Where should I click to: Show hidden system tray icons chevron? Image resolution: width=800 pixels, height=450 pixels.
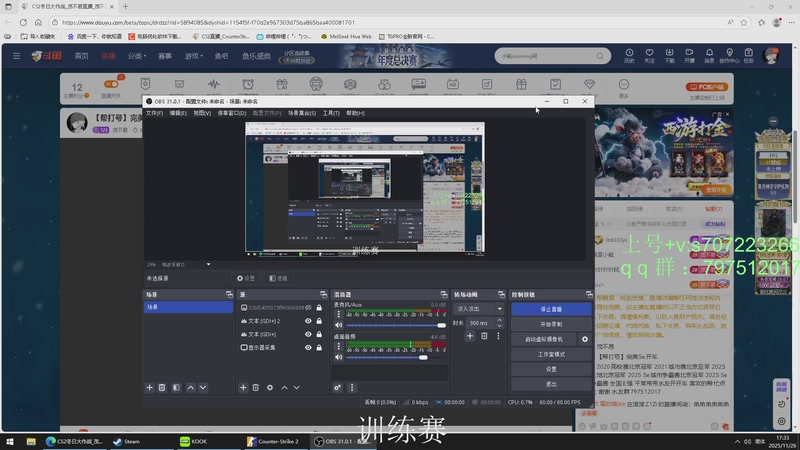click(x=737, y=442)
